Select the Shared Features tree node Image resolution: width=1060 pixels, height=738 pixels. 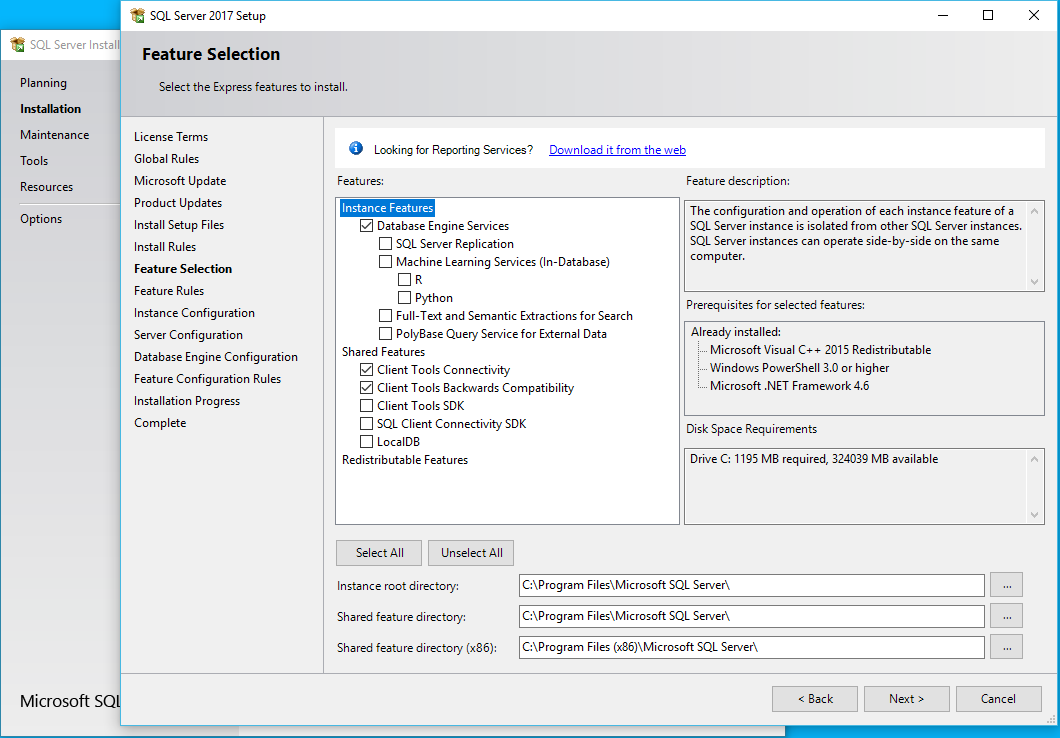click(383, 351)
